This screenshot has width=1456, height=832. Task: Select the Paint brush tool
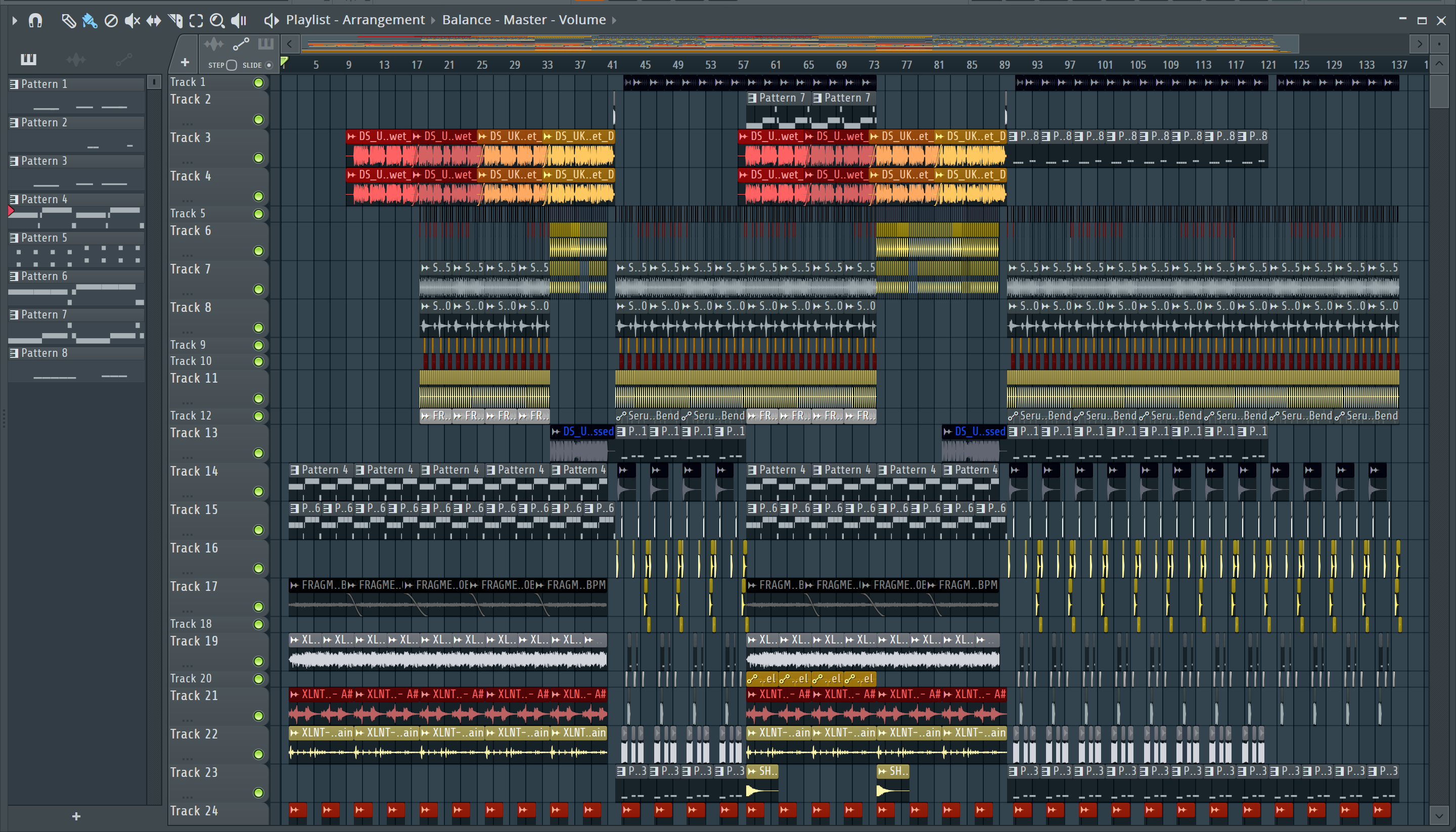click(89, 21)
